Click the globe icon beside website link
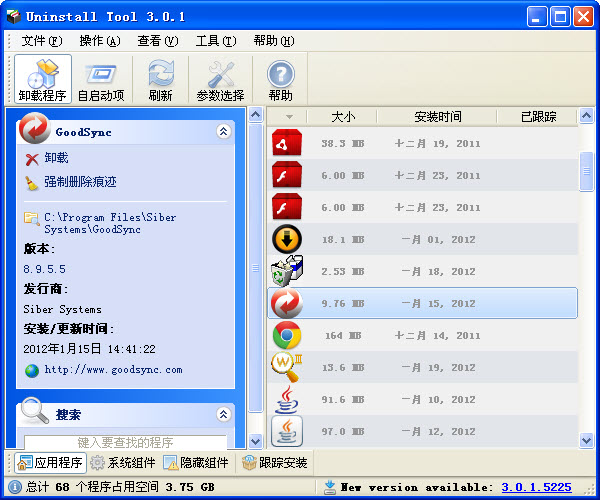The image size is (600, 500). click(32, 371)
